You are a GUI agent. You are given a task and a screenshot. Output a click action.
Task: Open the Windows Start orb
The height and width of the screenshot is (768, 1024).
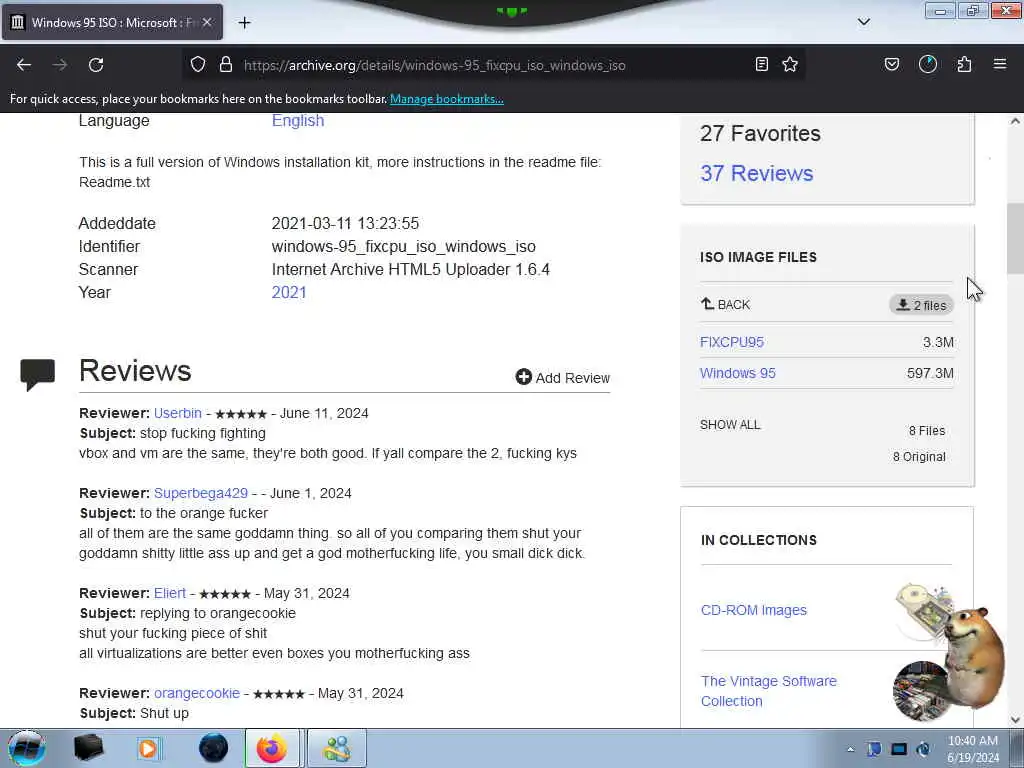click(x=27, y=748)
